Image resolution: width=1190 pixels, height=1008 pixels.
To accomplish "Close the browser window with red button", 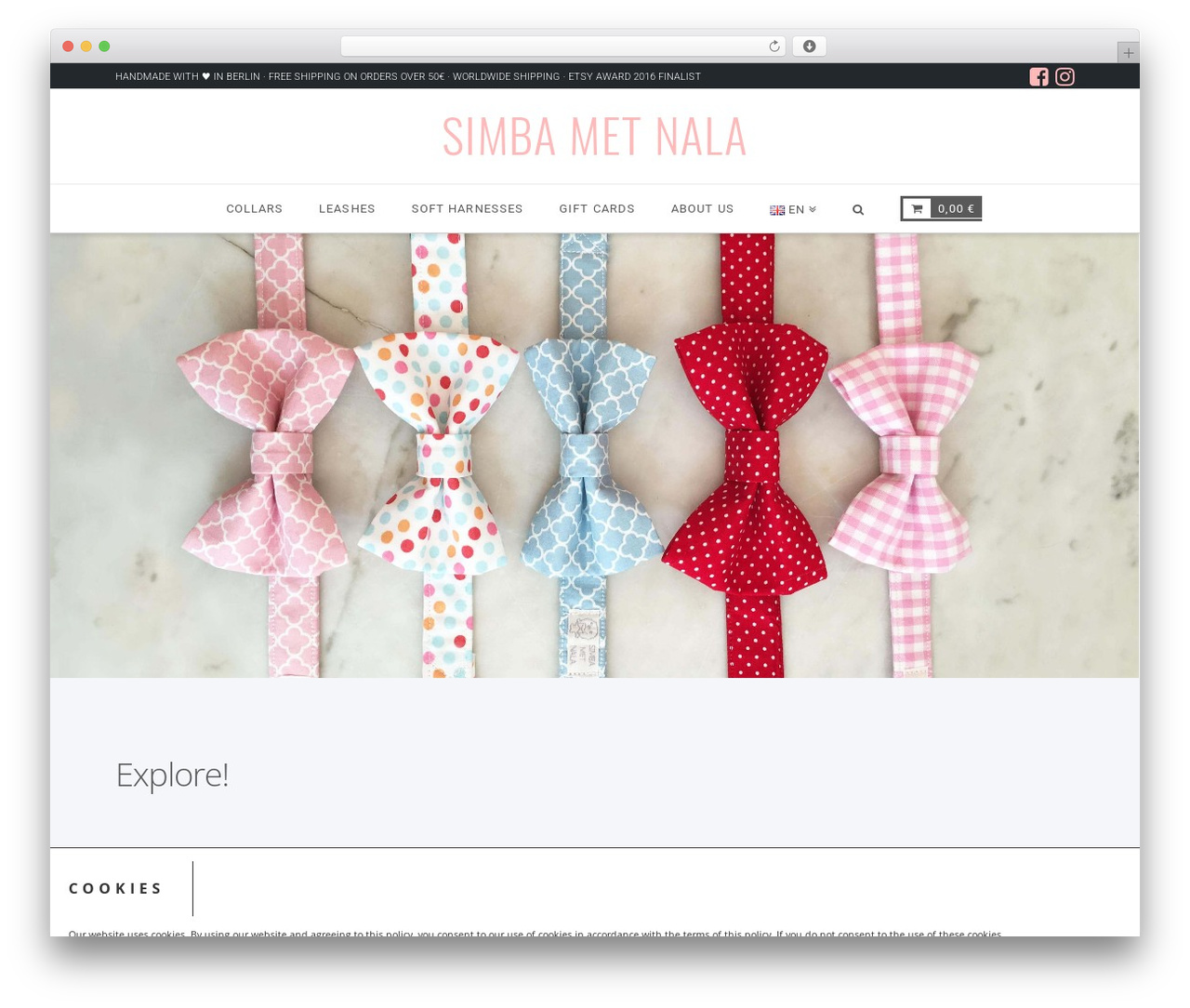I will point(68,46).
